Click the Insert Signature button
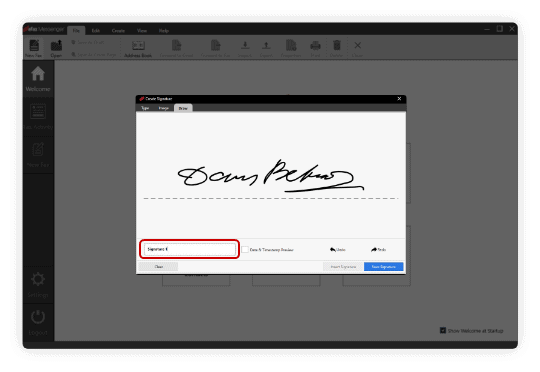The image size is (540, 372). [343, 267]
